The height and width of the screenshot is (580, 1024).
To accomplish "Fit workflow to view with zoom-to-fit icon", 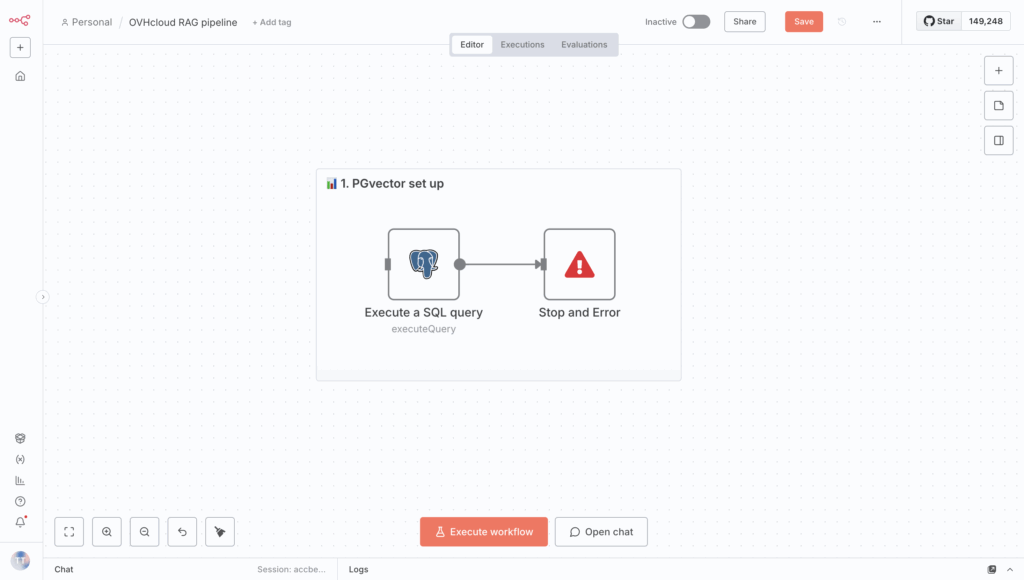I will 69,532.
